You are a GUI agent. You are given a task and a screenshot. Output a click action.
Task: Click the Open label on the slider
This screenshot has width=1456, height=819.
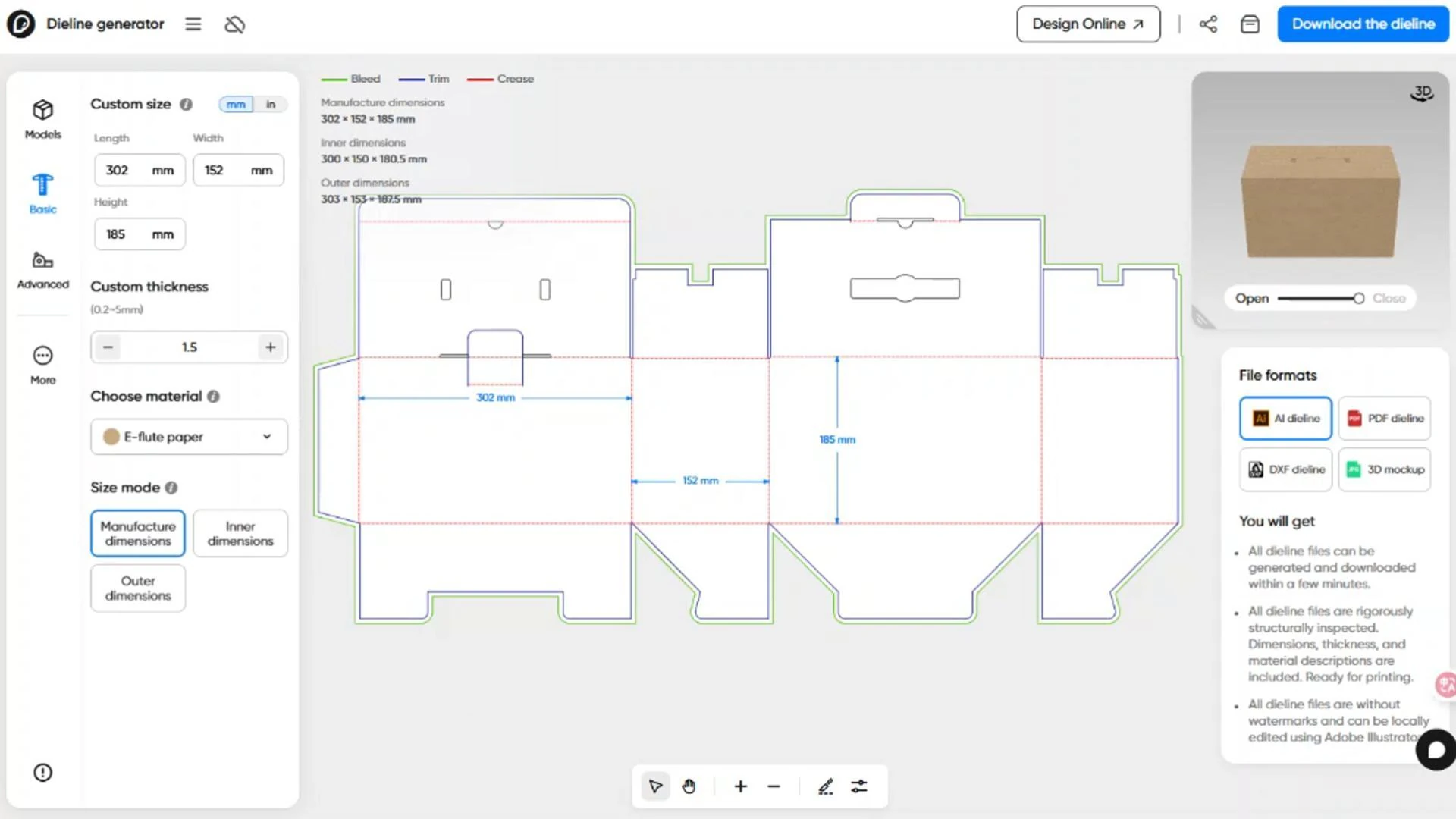tap(1252, 299)
